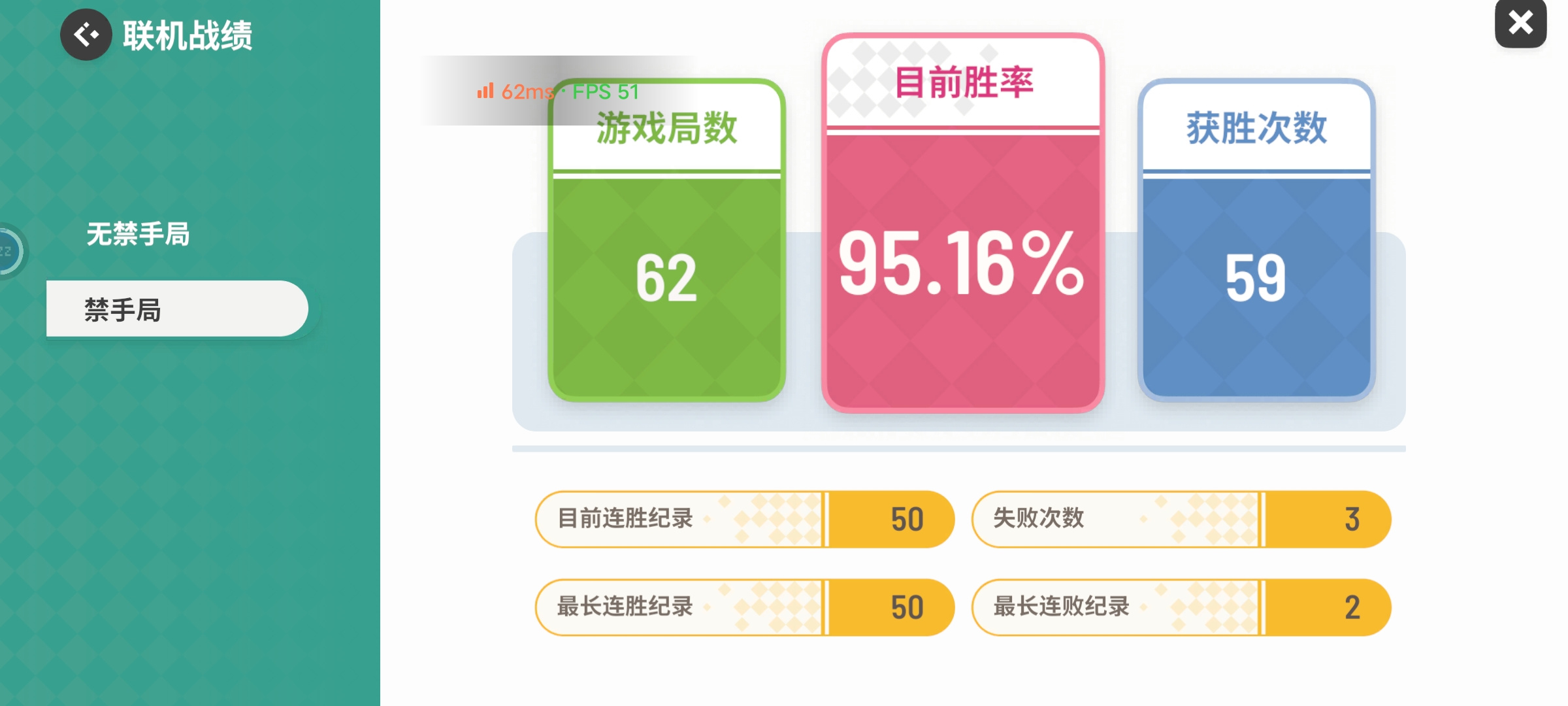Click the 95.16% win rate value
Viewport: 1568px width, 706px height.
(x=961, y=263)
